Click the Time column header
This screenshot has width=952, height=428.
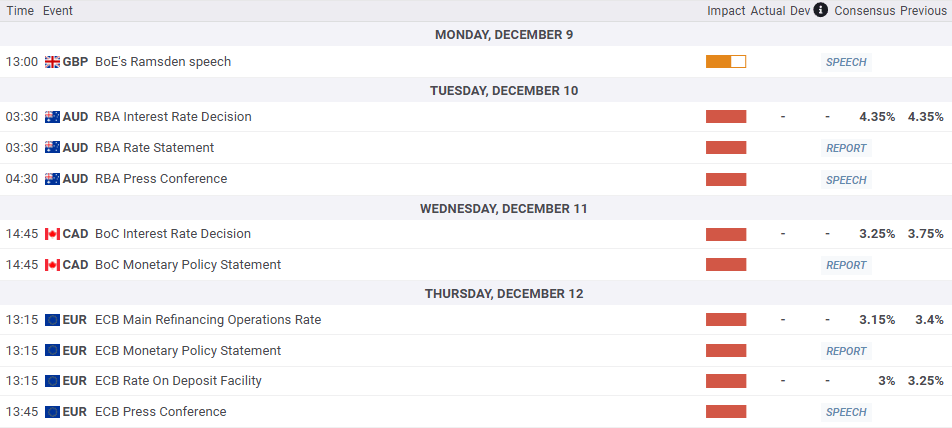20,10
